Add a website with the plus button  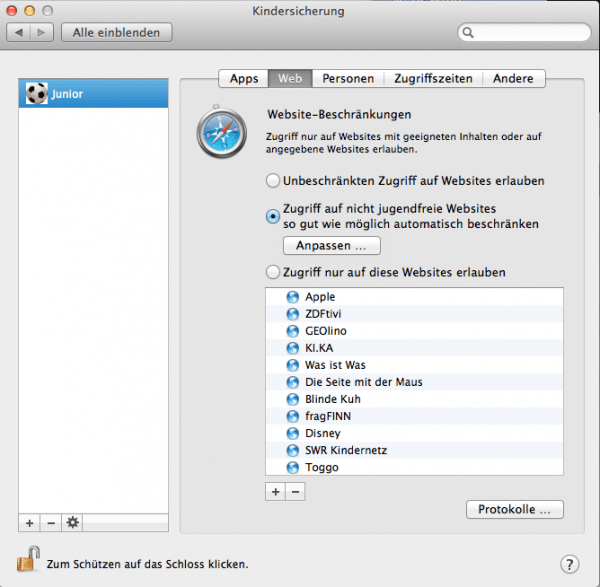276,492
